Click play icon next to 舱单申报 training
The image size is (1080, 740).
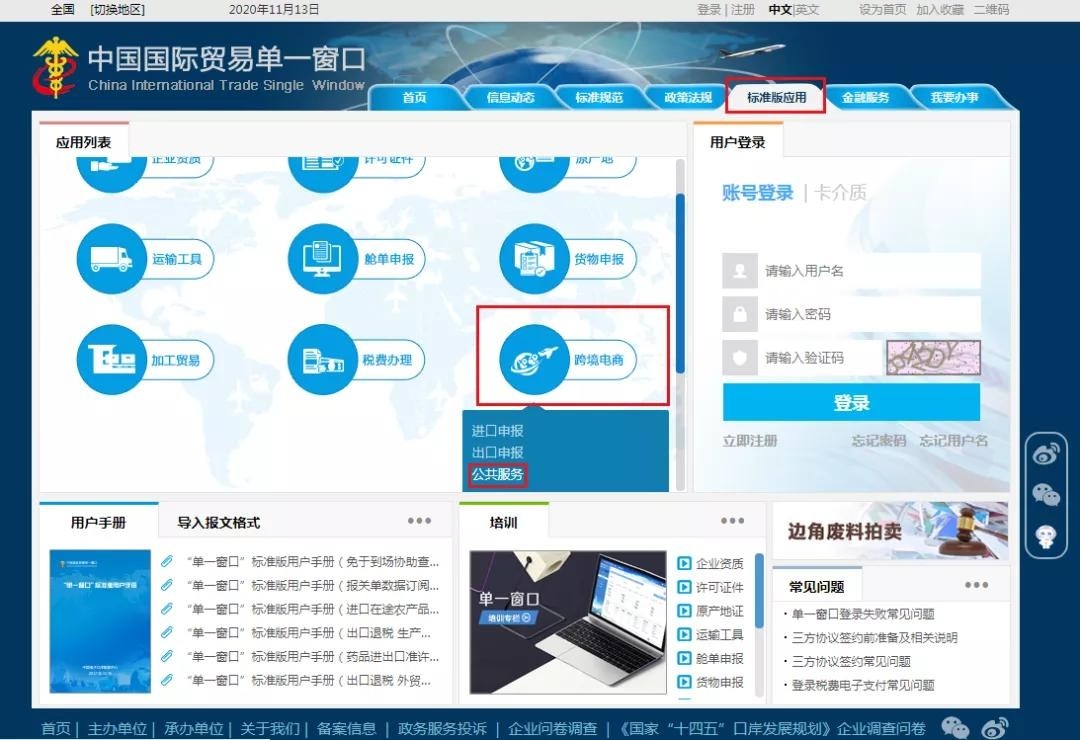pyautogui.click(x=684, y=658)
